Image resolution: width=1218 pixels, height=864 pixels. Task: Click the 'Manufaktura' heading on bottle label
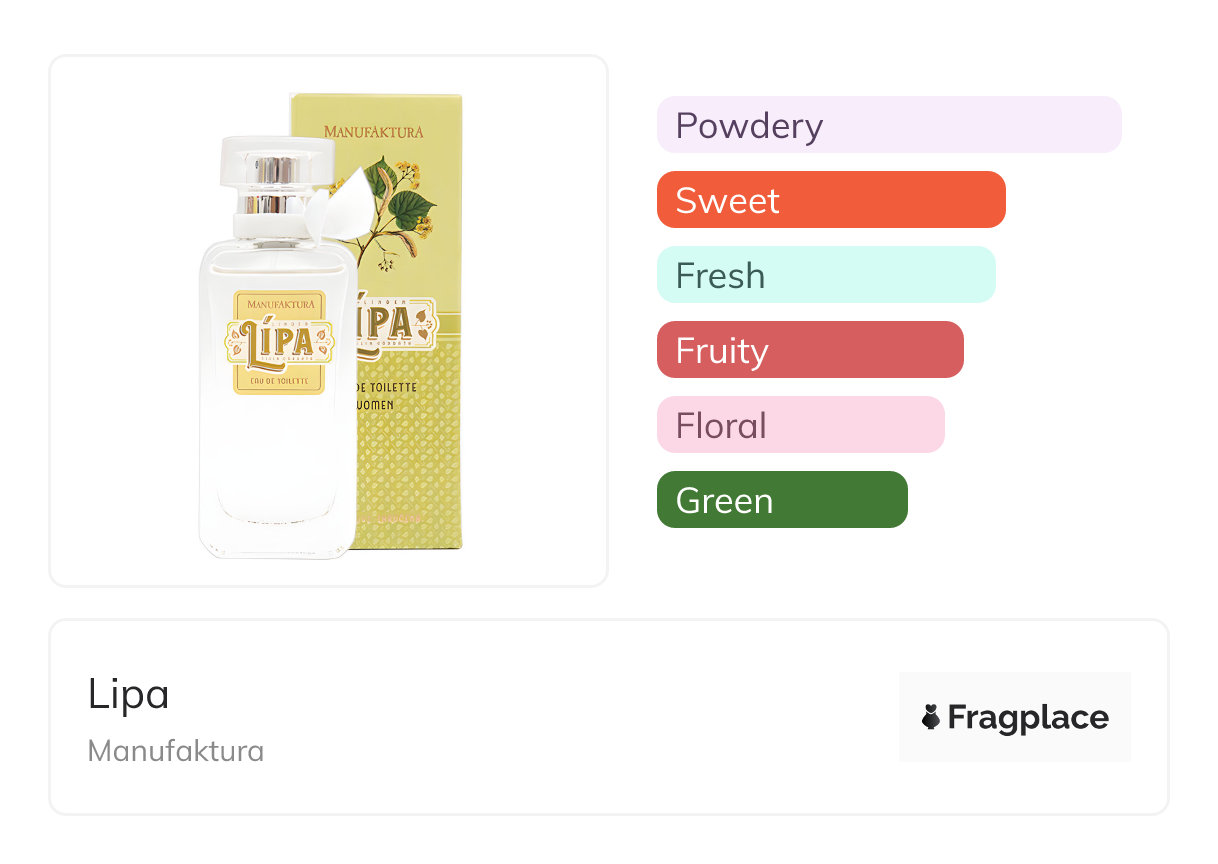click(x=279, y=301)
